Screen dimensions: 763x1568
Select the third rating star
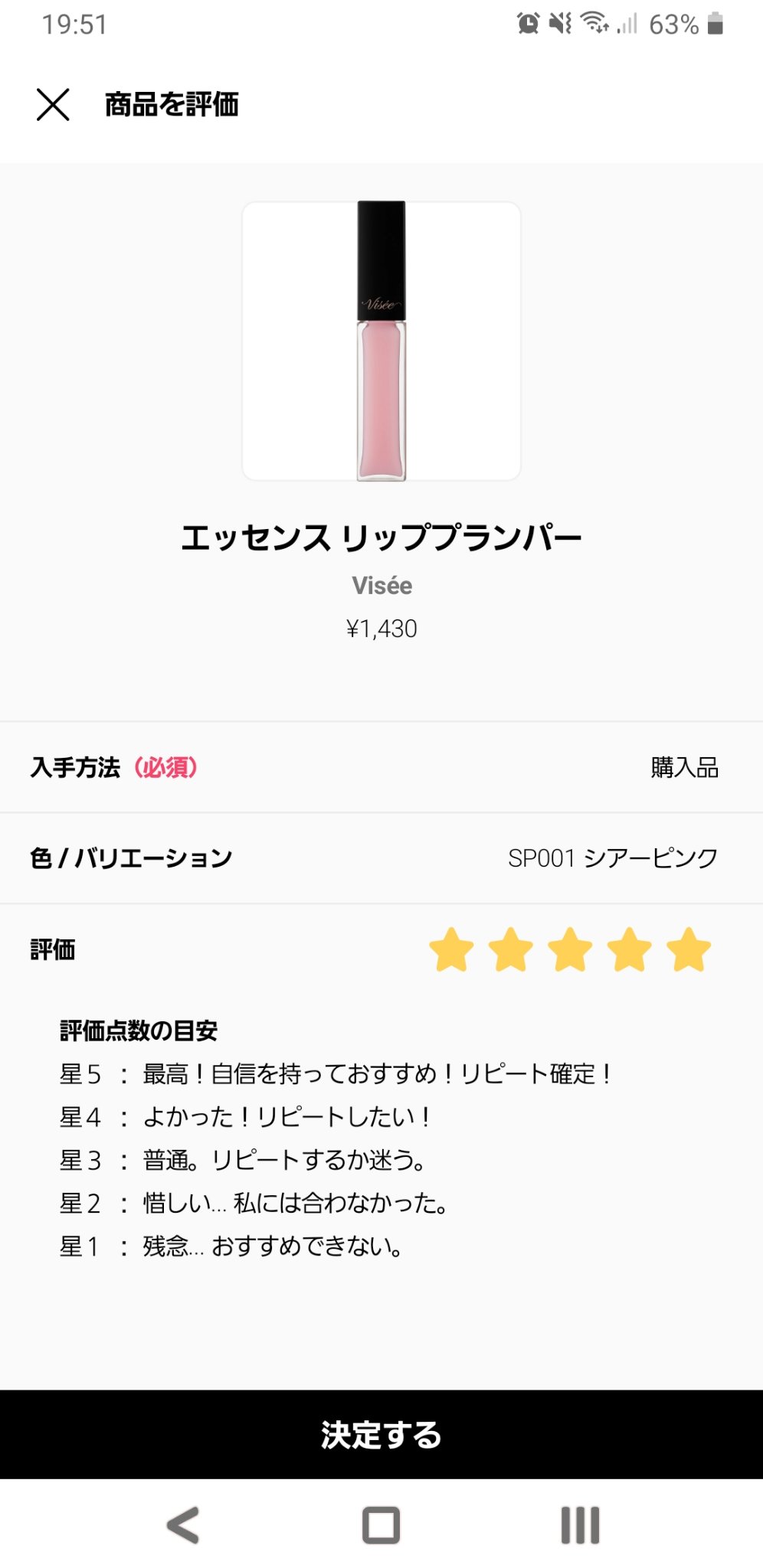pos(570,949)
